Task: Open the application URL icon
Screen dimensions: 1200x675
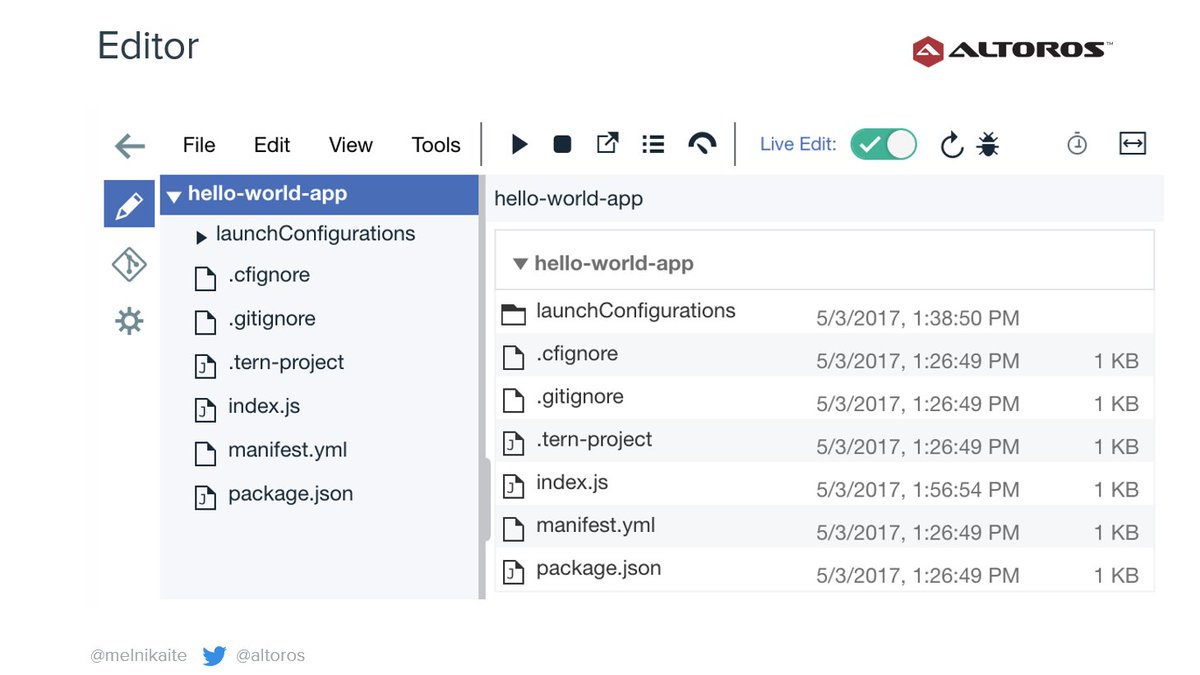Action: [607, 143]
